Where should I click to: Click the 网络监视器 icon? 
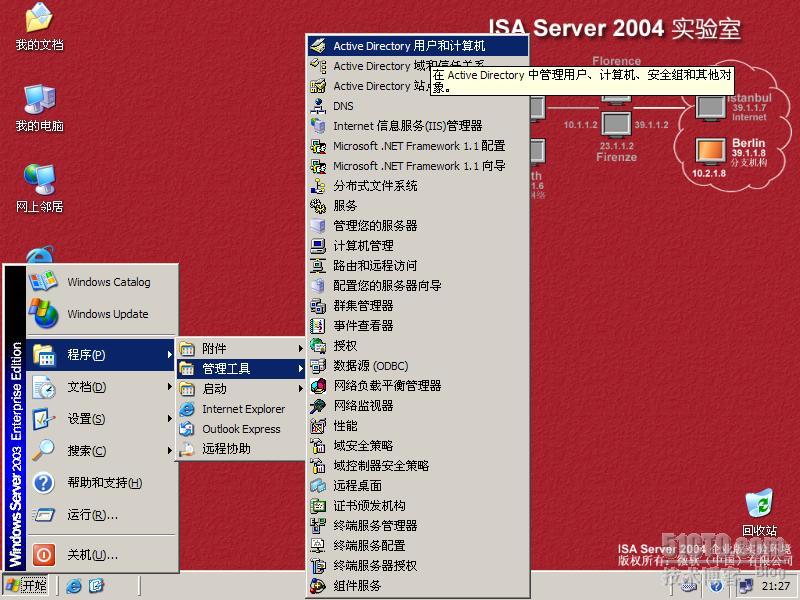click(318, 406)
